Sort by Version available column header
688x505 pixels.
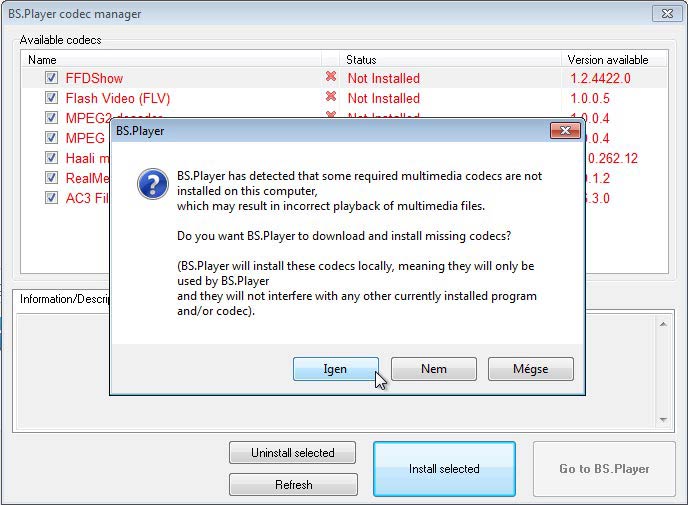(614, 59)
